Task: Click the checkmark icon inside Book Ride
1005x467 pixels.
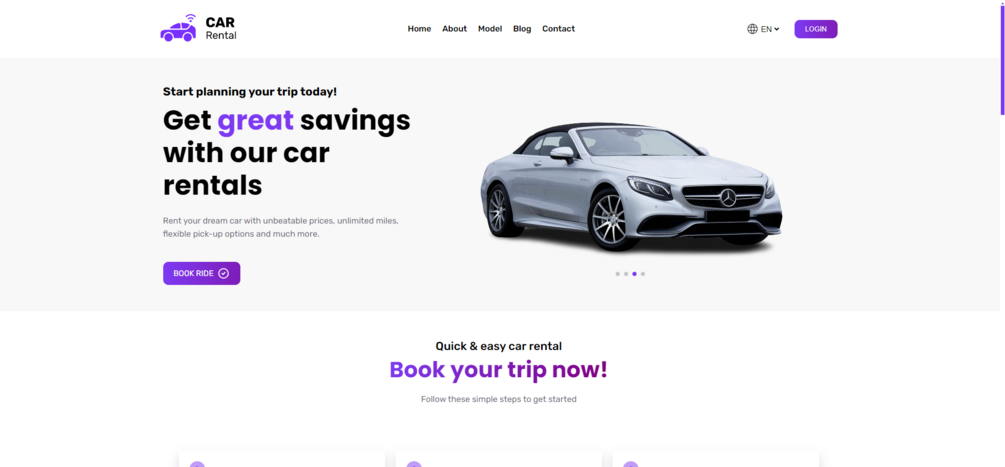Action: pos(223,274)
